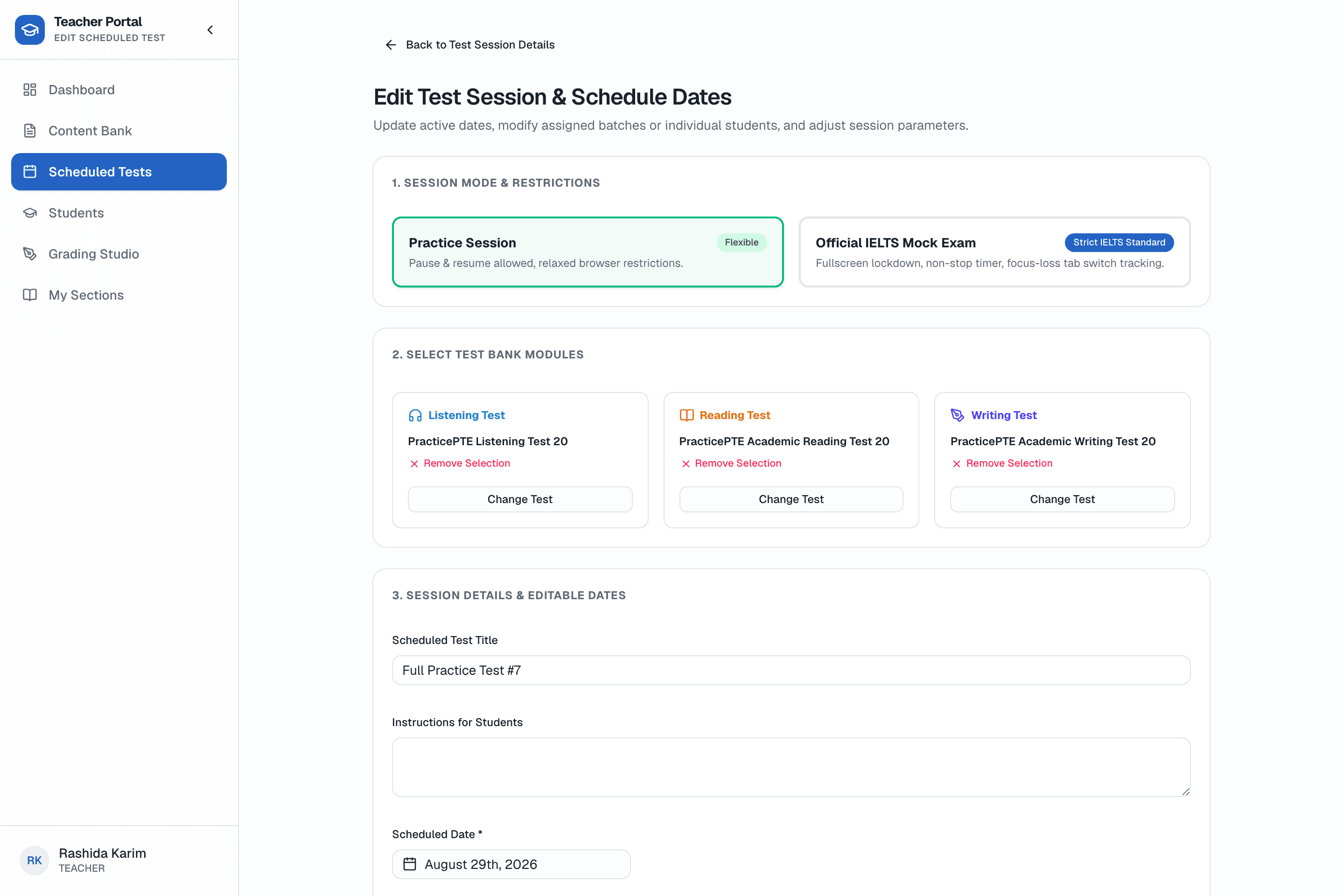
Task: Click the Students graduation cap icon
Action: pos(30,213)
